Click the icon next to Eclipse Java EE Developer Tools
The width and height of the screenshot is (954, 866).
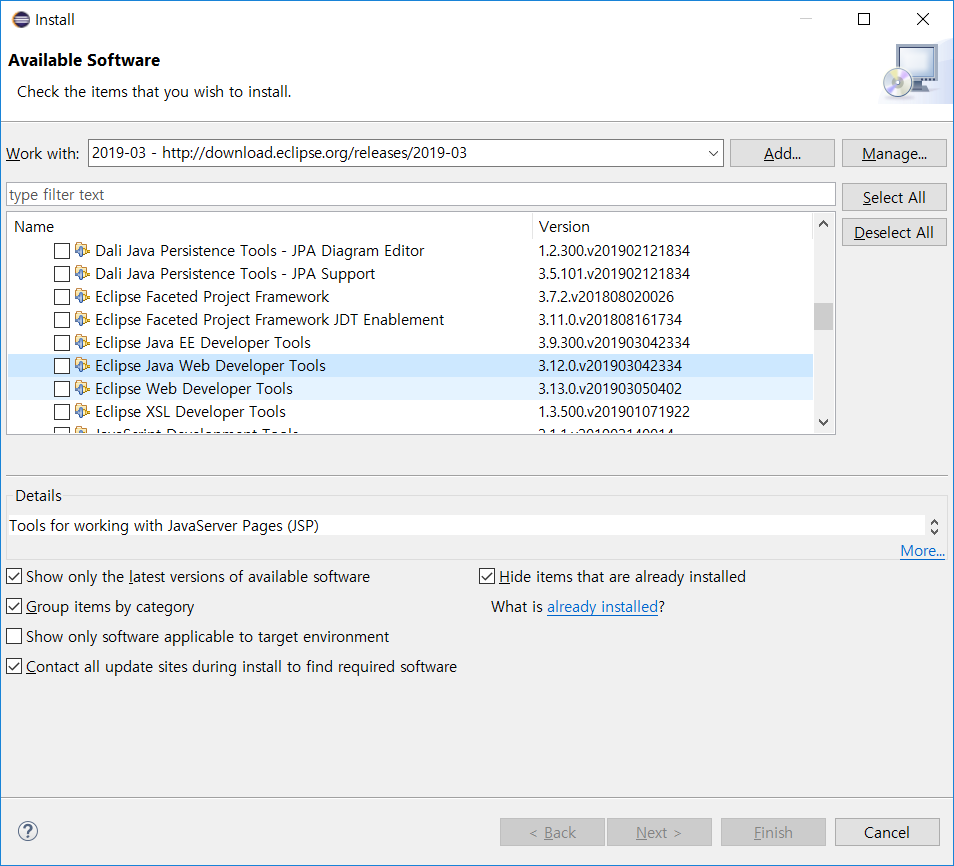click(82, 343)
